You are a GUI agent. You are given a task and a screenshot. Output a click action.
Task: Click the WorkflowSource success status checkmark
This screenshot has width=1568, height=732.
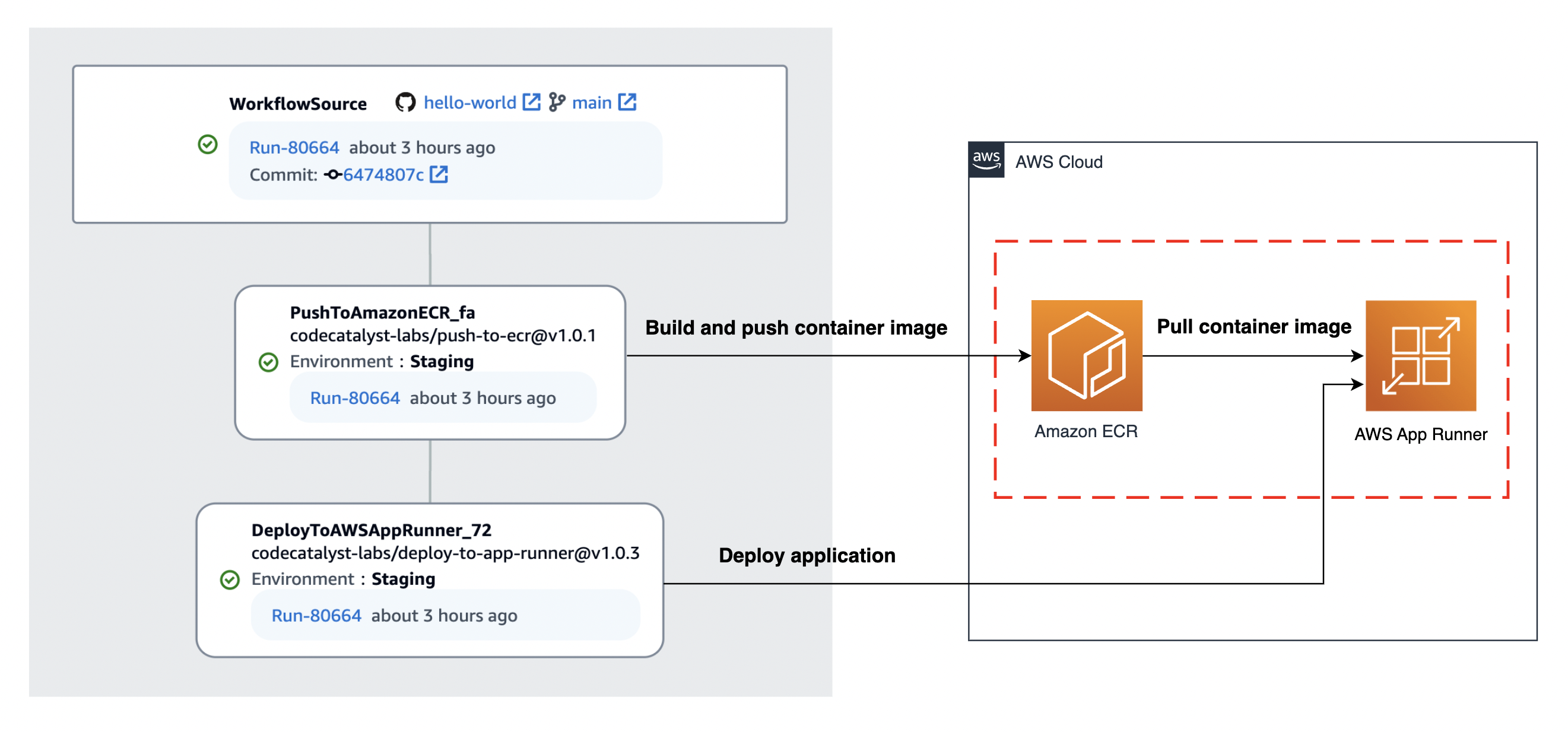click(x=208, y=144)
